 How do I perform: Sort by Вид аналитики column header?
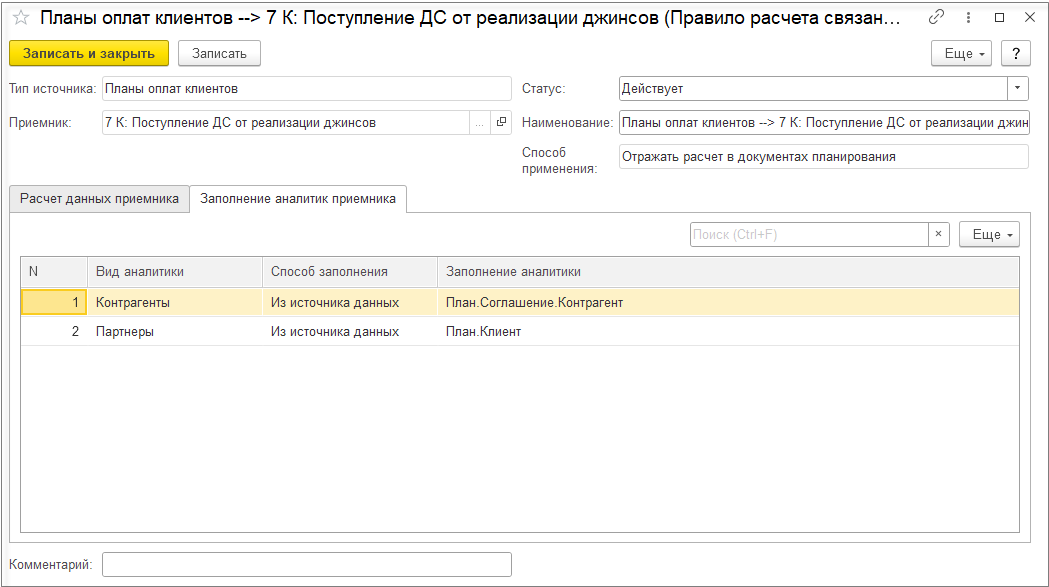[175, 272]
